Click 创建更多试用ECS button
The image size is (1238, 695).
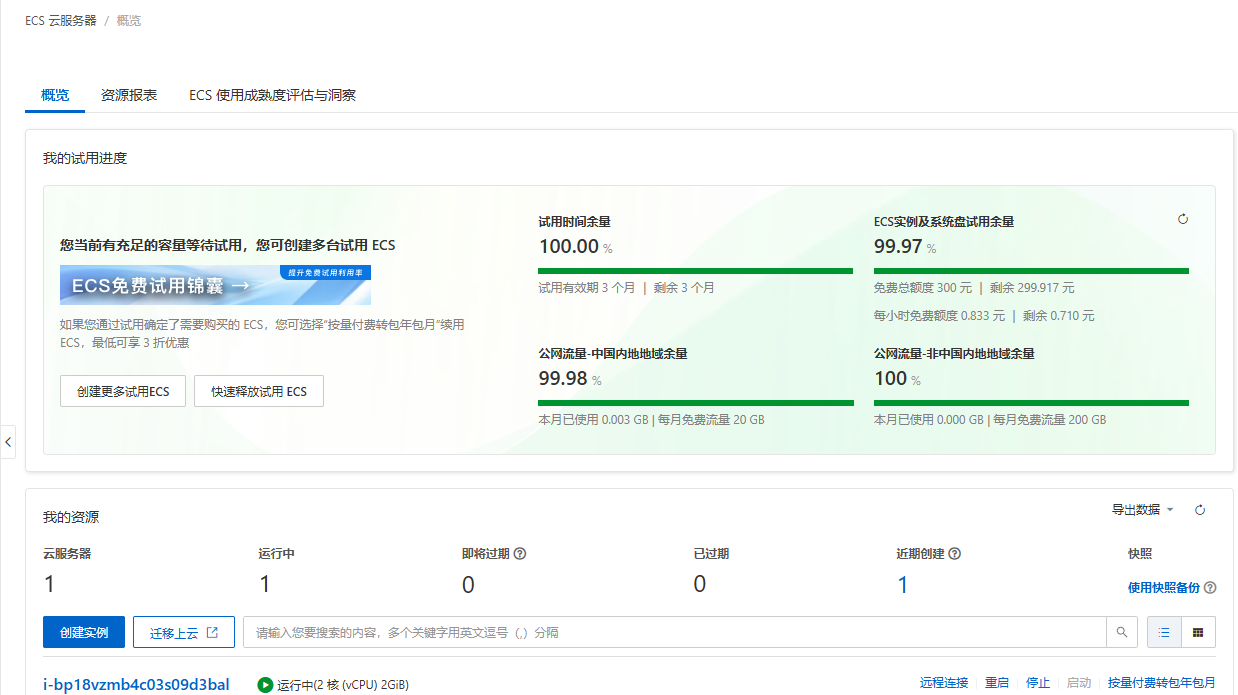click(123, 391)
